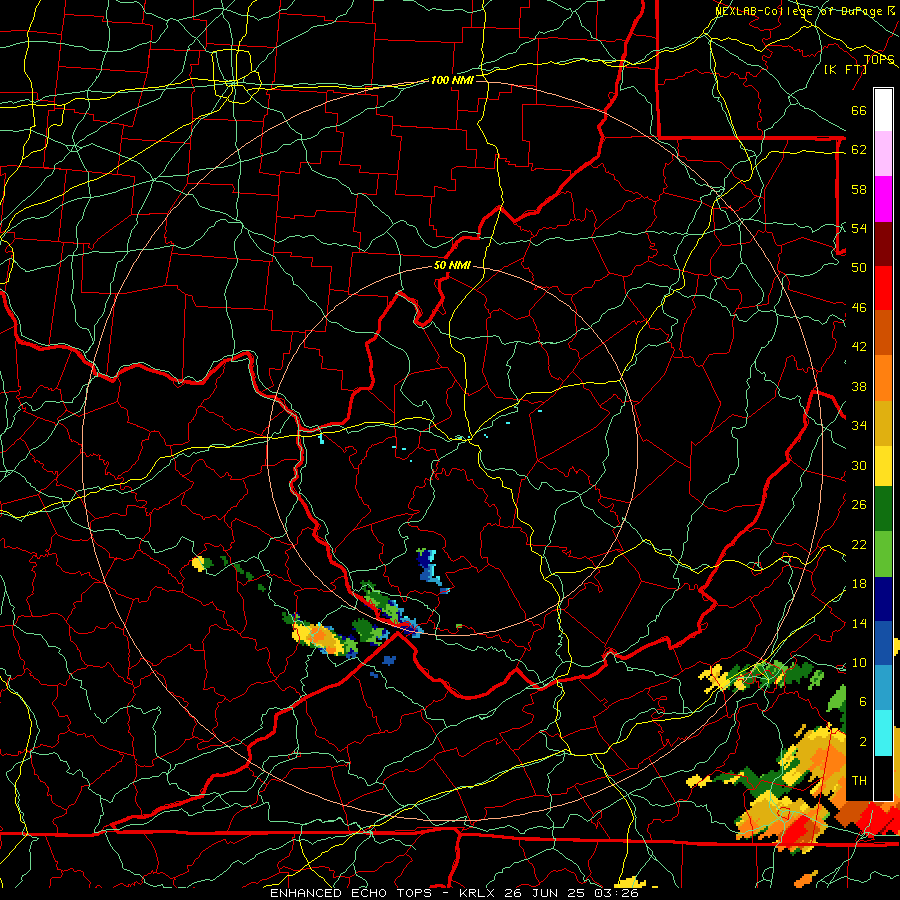Viewport: 900px width, 900px height.
Task: Click the TOPS legend title
Action: click(879, 60)
